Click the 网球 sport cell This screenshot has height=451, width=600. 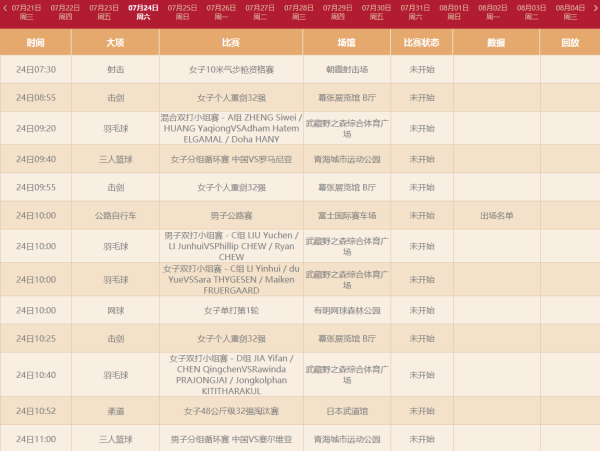(x=116, y=311)
